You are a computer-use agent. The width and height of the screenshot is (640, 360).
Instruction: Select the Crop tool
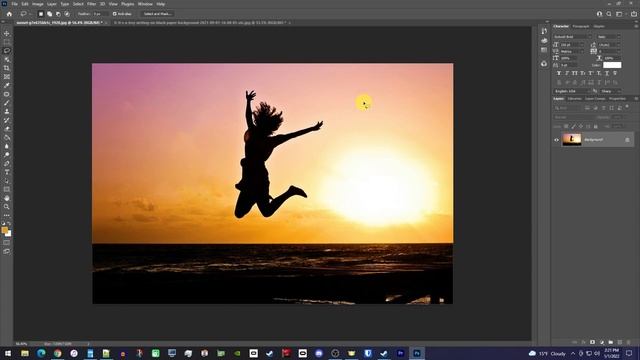pyautogui.click(x=7, y=68)
